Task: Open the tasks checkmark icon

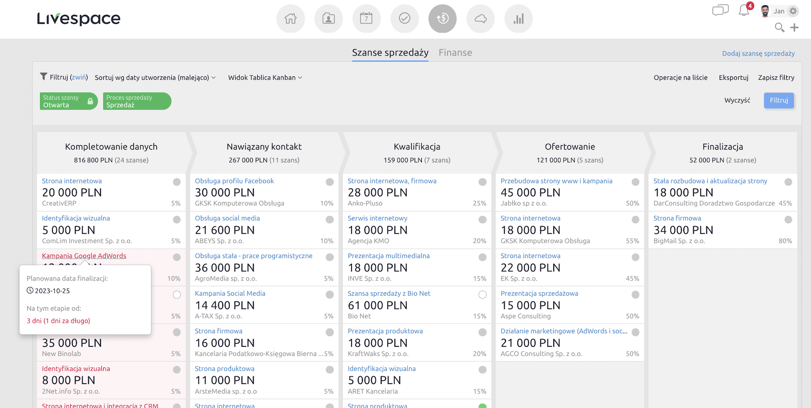Action: (x=404, y=19)
